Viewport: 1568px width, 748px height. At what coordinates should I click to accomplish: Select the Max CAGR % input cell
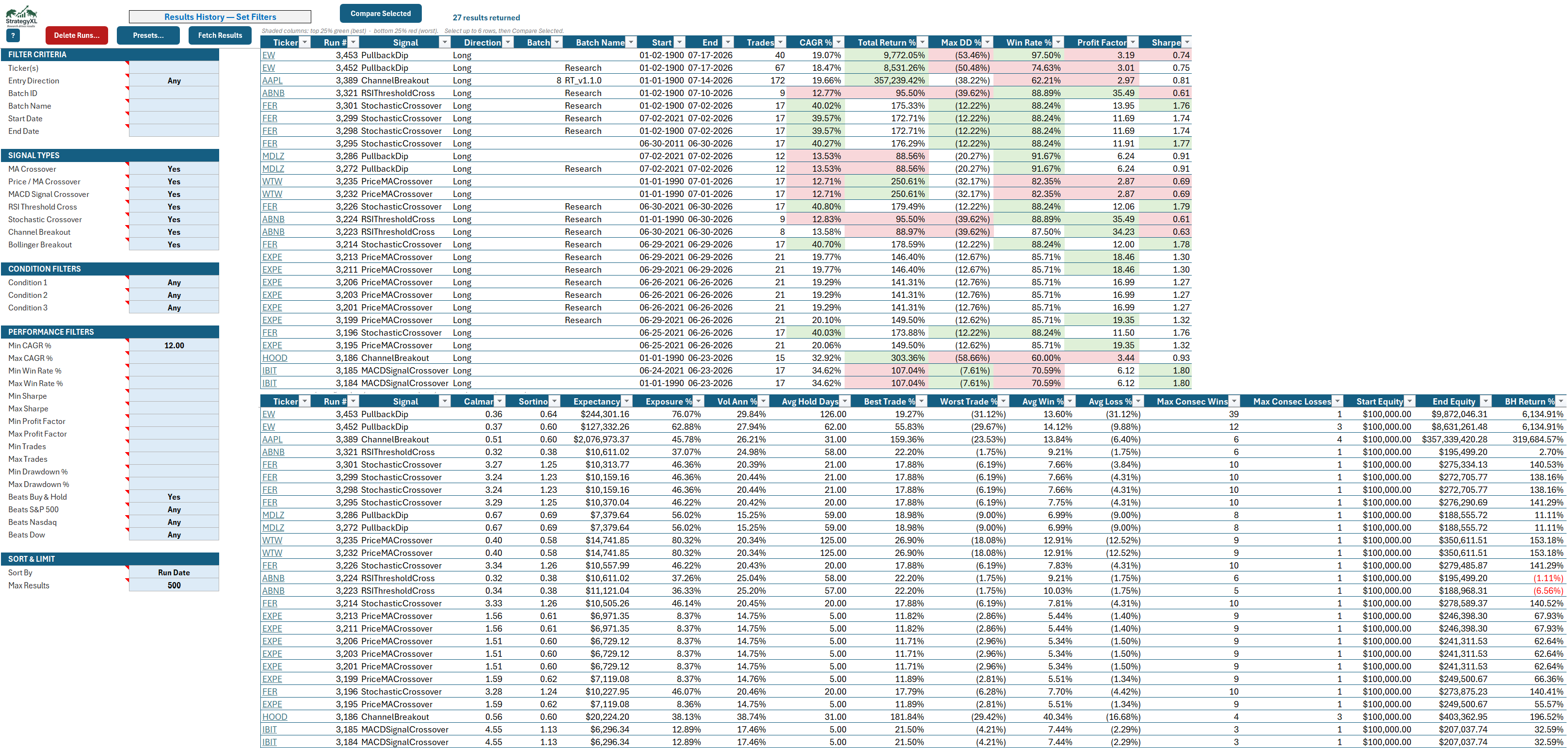[x=174, y=358]
